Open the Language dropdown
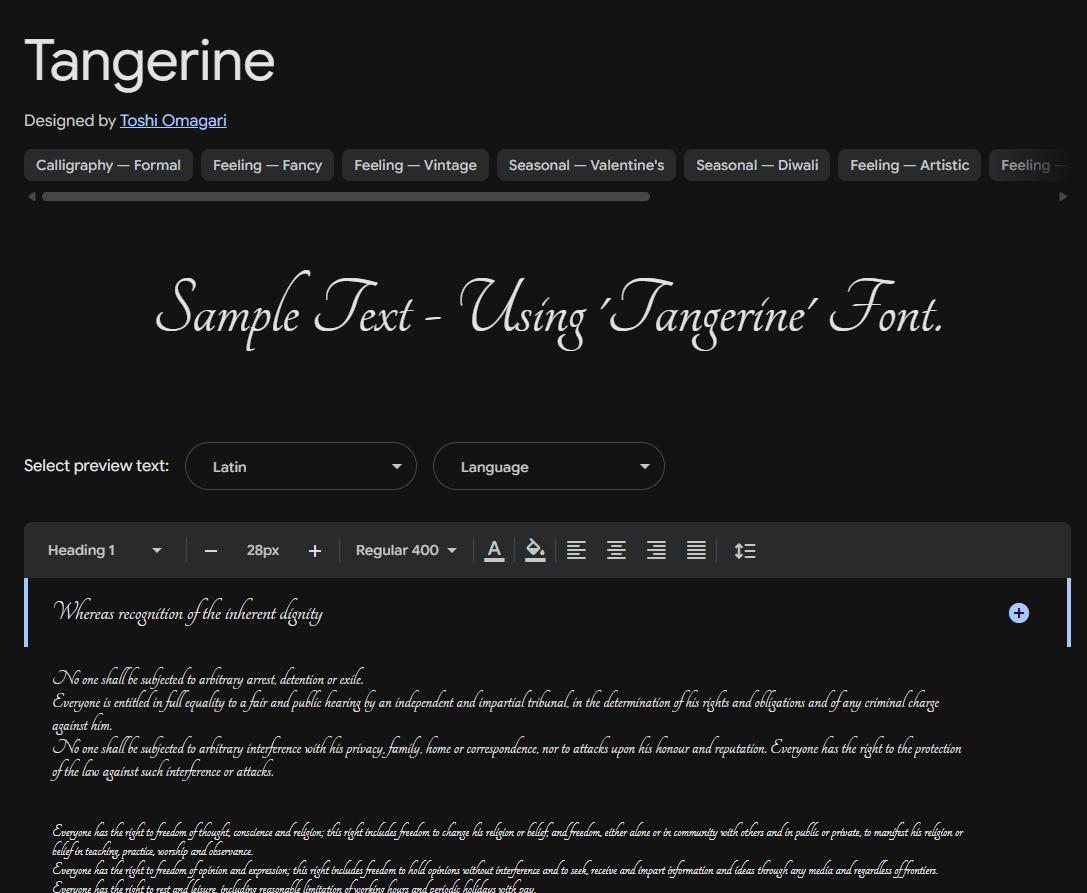This screenshot has height=893, width=1087. 549,467
